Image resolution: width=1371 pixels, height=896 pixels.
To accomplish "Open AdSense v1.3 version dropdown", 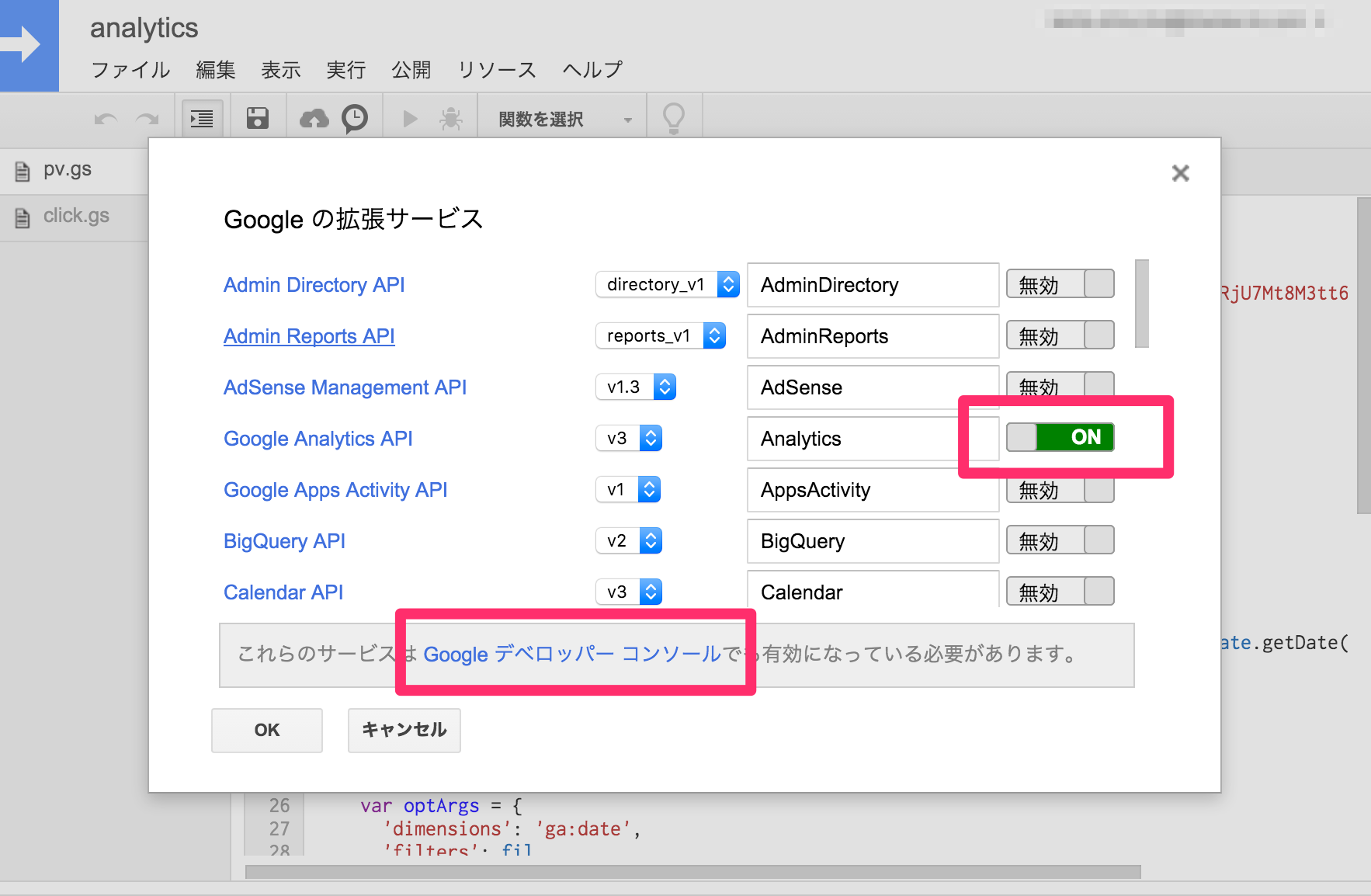I will (636, 387).
